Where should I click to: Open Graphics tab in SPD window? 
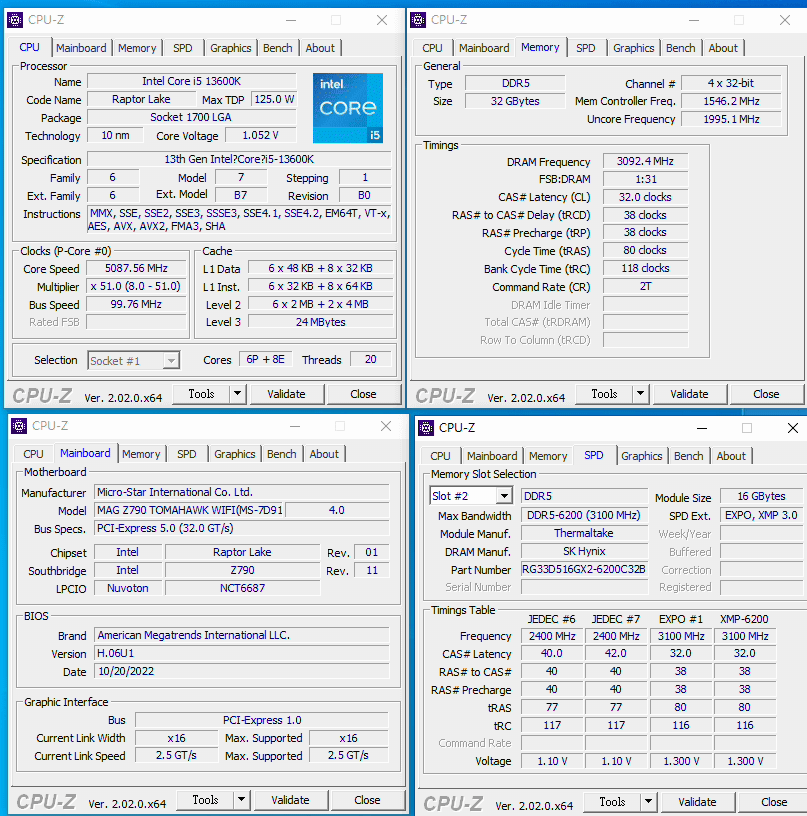[642, 456]
